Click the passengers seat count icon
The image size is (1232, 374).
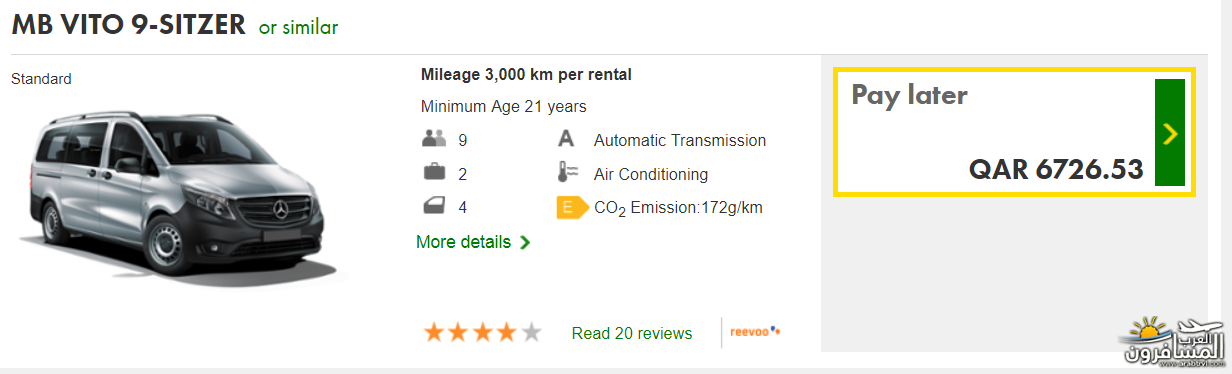pyautogui.click(x=434, y=140)
